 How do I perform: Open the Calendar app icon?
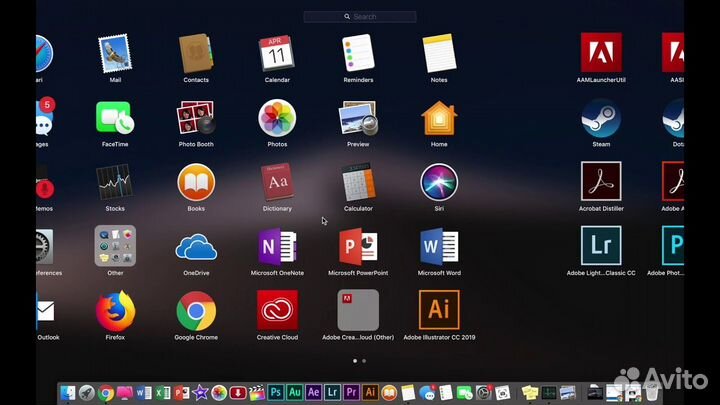click(277, 53)
